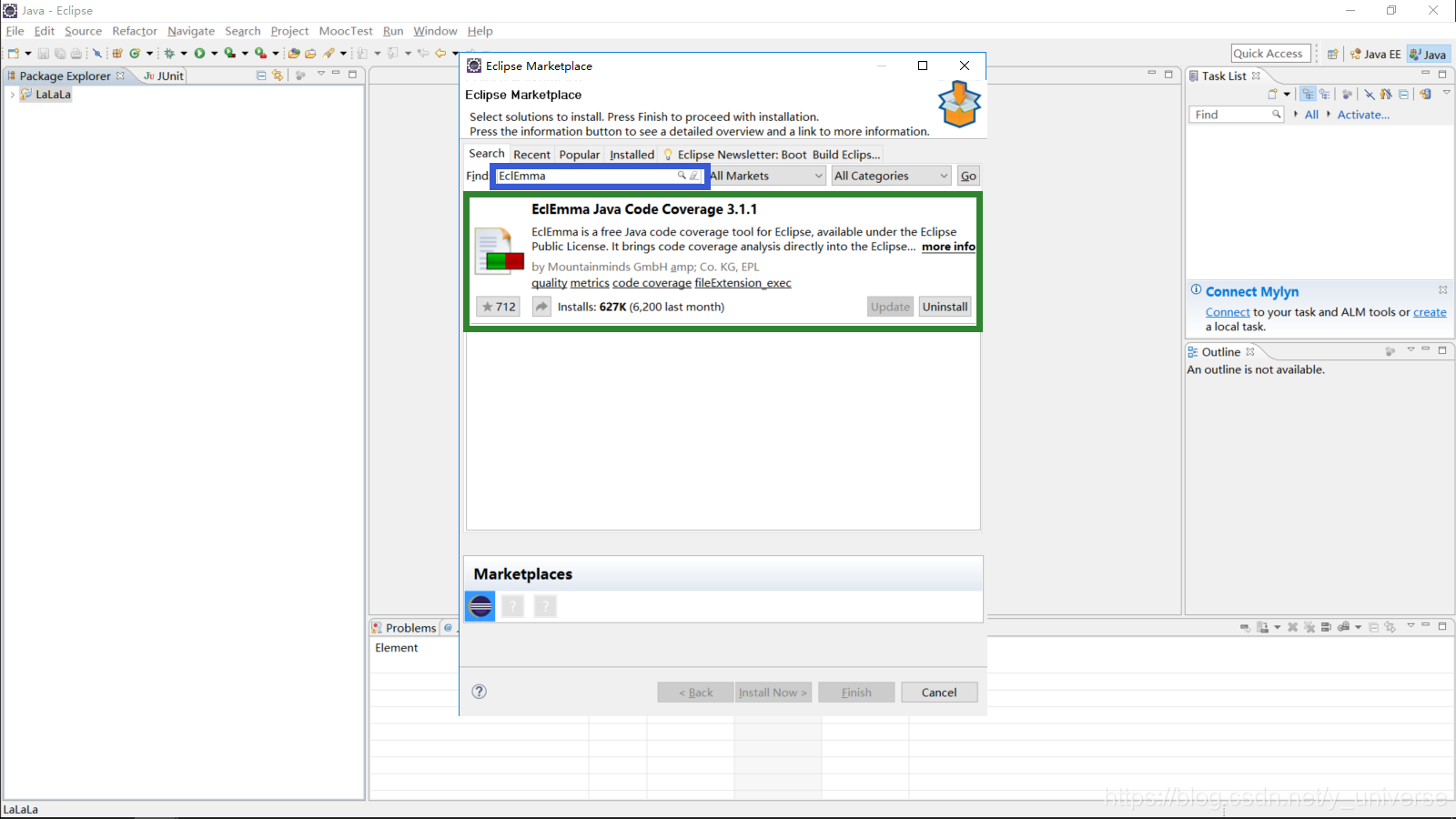Screen dimensions: 1456x819
Task: Click the External Tools run icon
Action: (260, 54)
